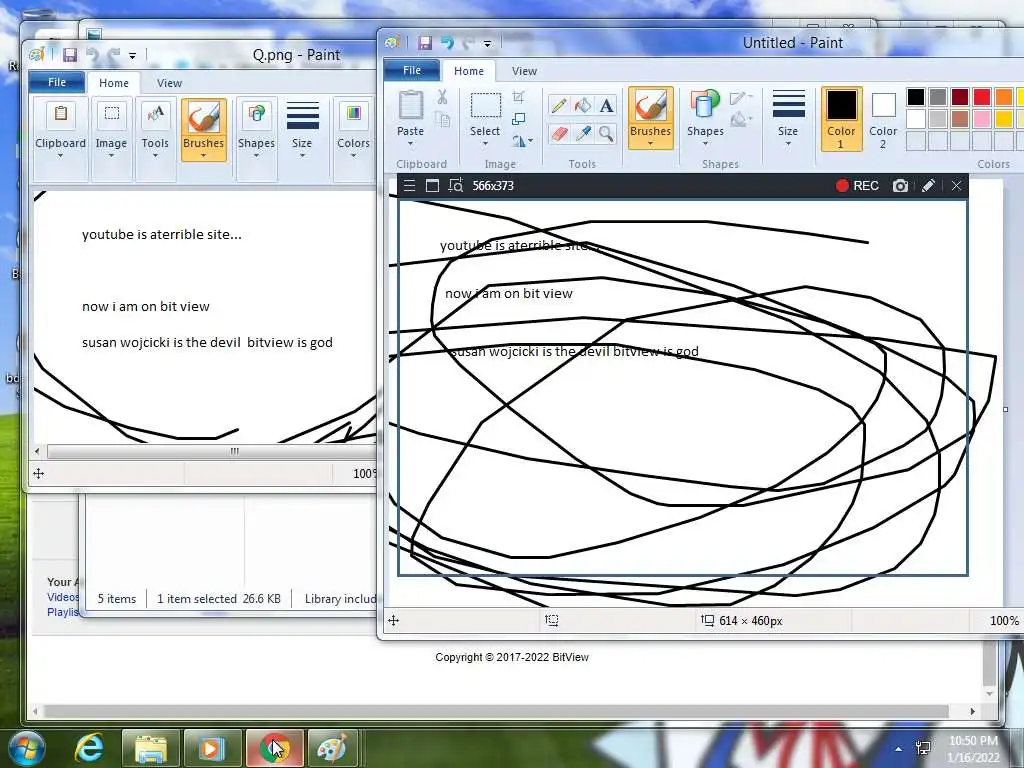This screenshot has height=768, width=1024.
Task: Start recording with the REC button
Action: click(857, 185)
